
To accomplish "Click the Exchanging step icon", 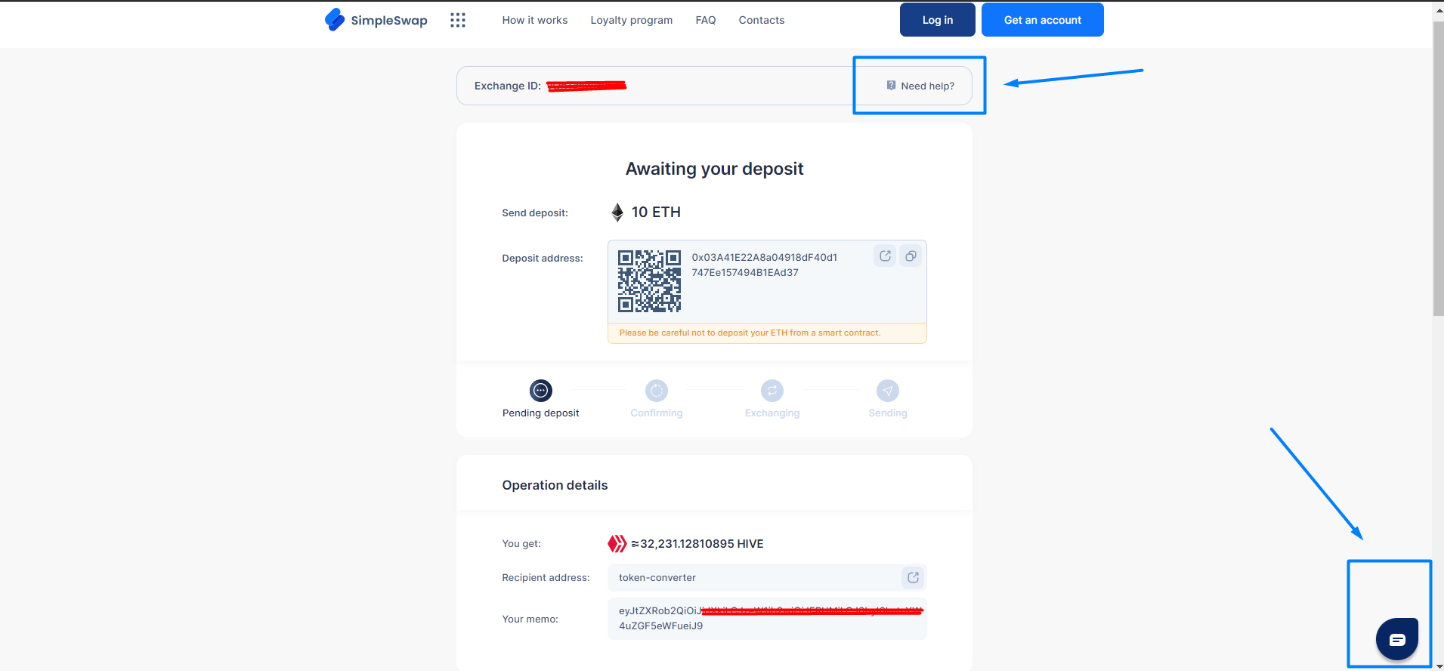I will tap(772, 390).
